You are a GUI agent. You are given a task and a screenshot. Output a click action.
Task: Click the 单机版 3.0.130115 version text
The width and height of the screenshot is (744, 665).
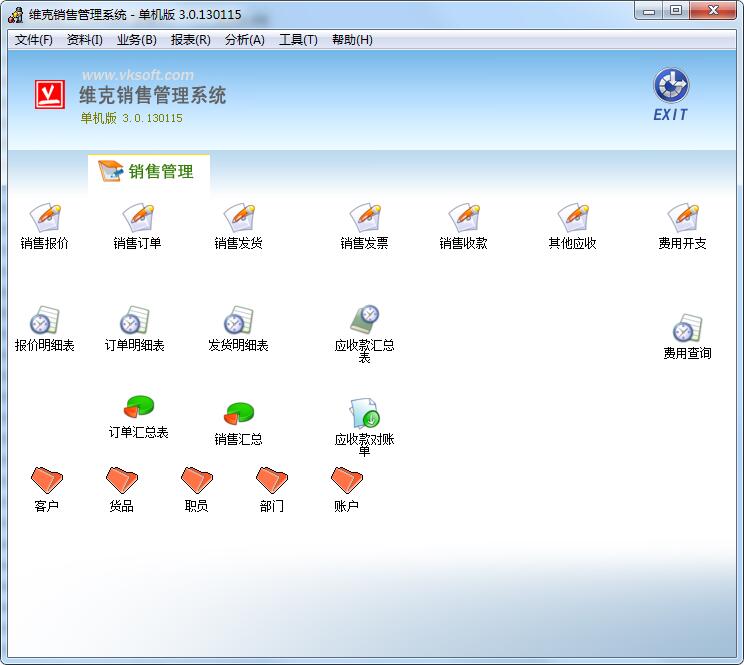[x=131, y=118]
